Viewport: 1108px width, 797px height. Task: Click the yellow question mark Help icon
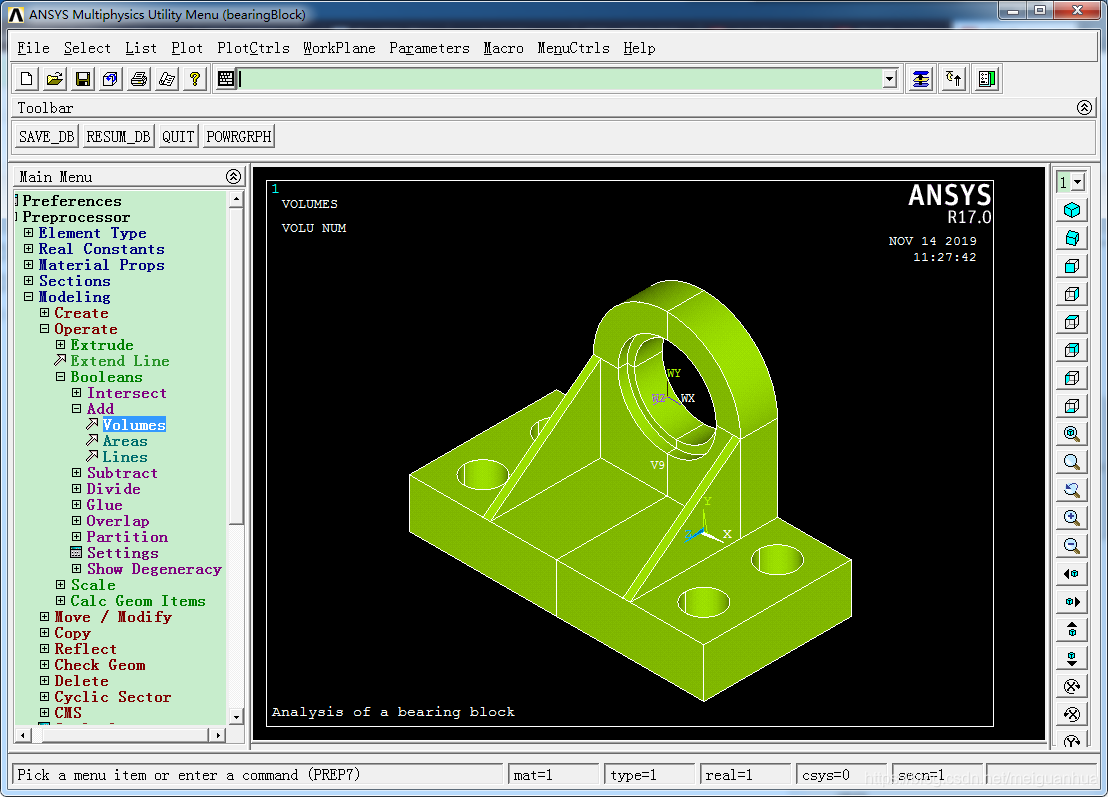coord(195,79)
